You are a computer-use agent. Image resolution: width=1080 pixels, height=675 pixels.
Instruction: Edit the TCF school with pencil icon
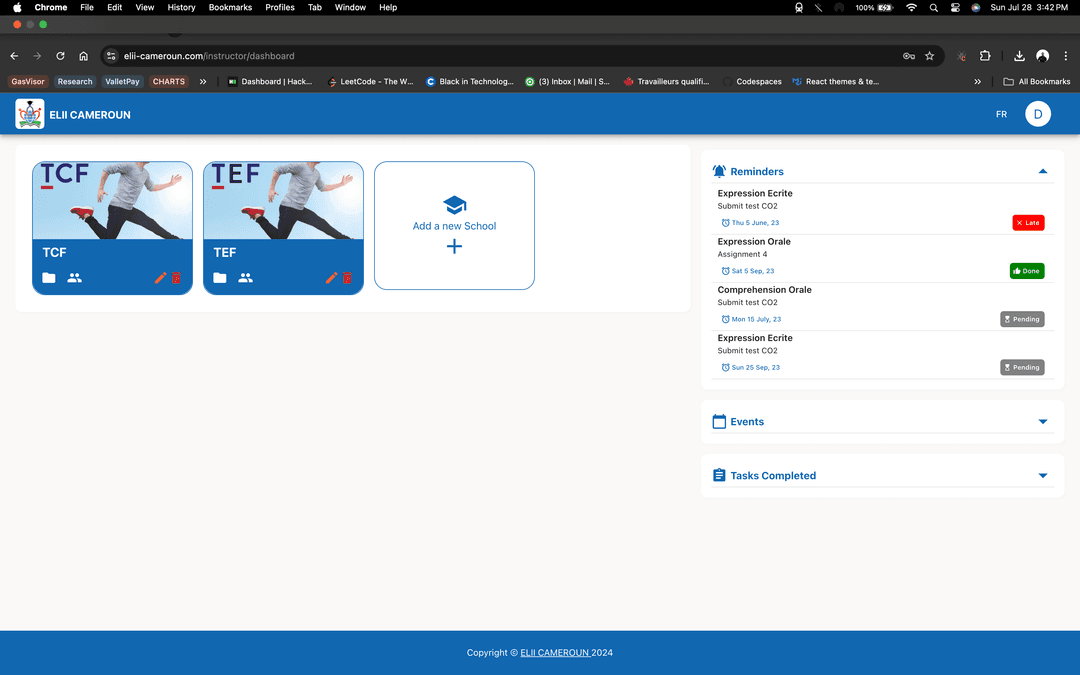pyautogui.click(x=161, y=278)
